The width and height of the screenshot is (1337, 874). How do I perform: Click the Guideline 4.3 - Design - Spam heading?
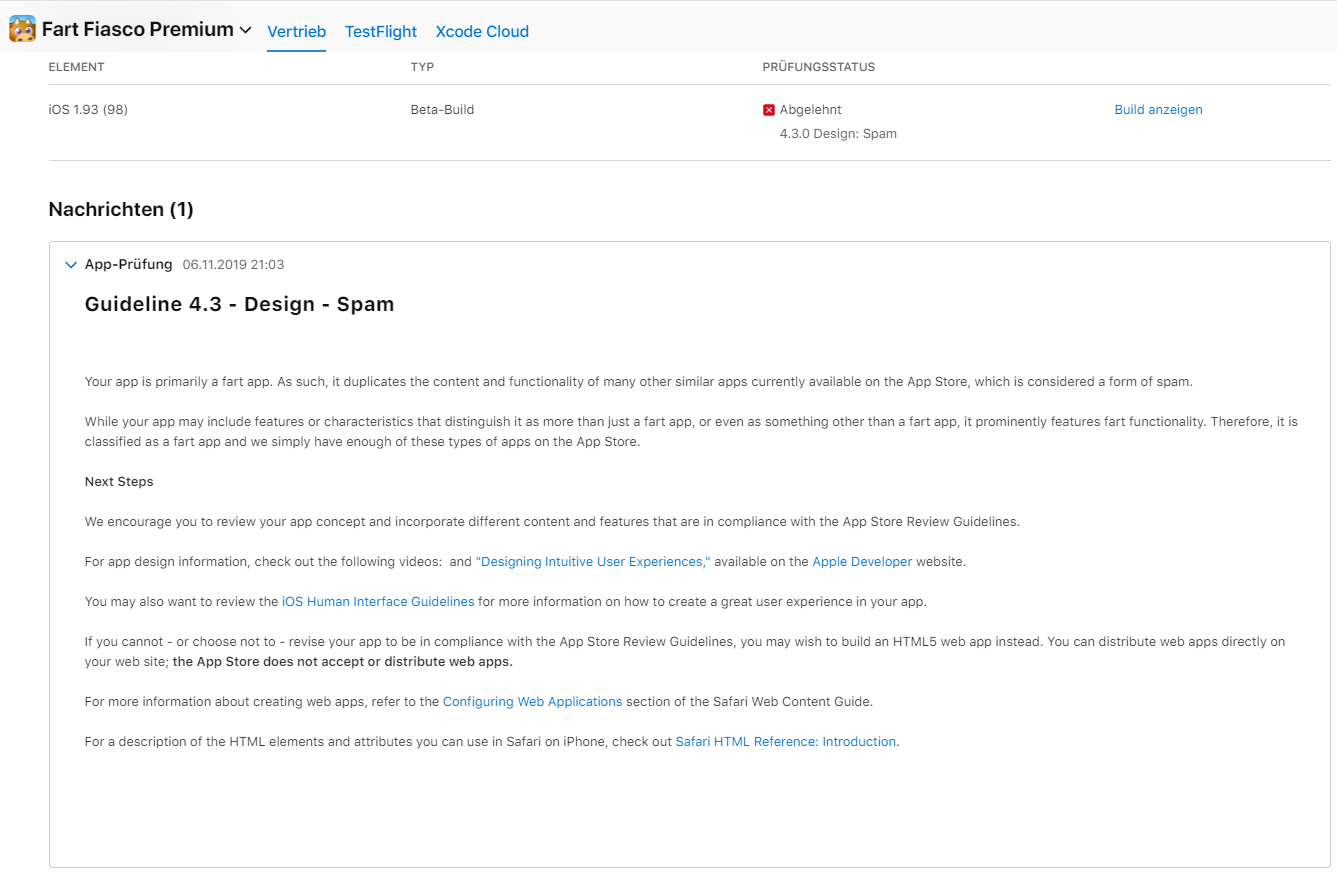tap(240, 304)
